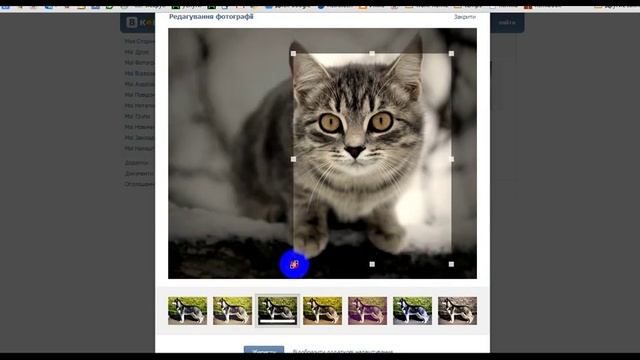This screenshot has height=360, width=640.
Task: Click the blue save button below filters
Action: point(264,350)
